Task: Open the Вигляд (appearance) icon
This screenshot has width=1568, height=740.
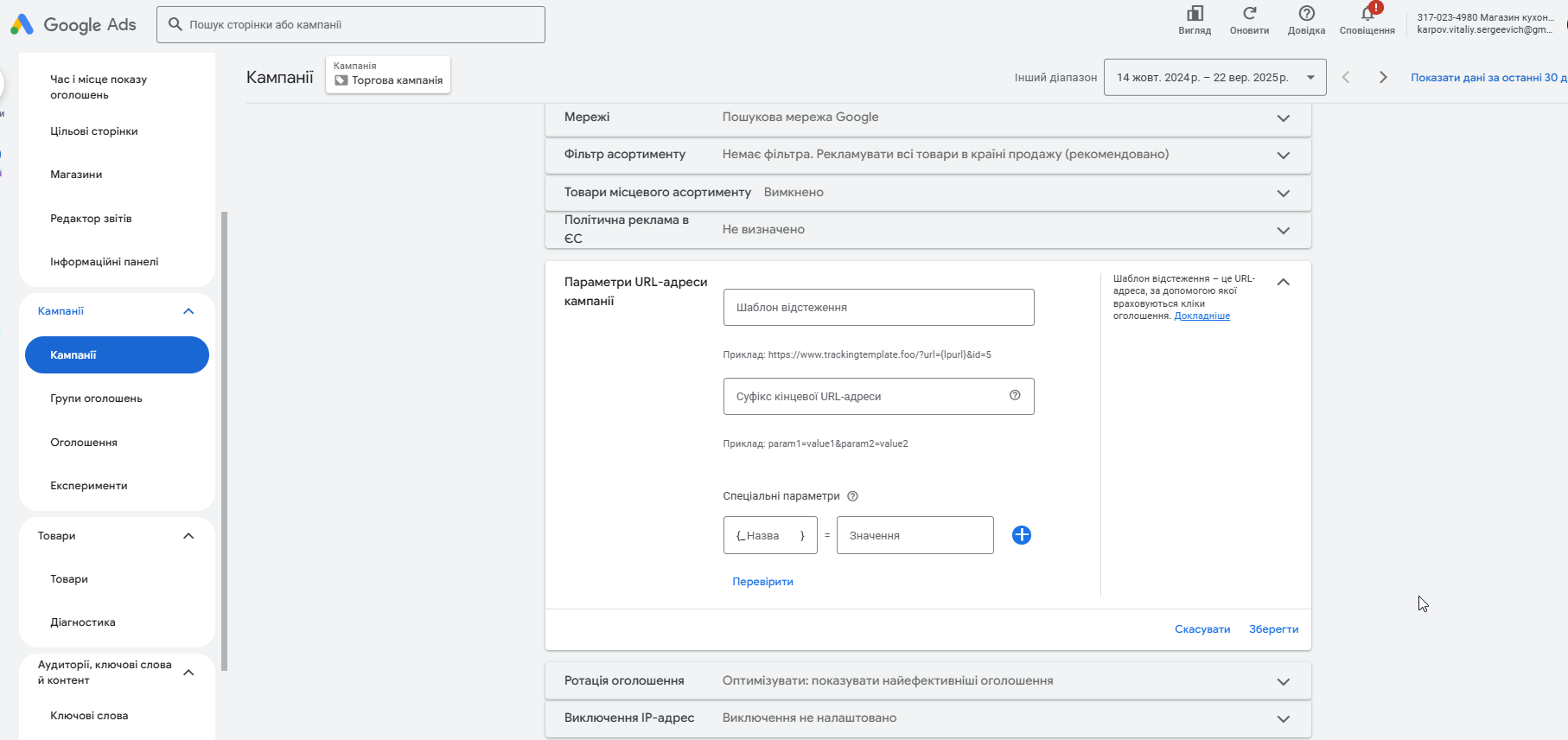Action: click(x=1195, y=14)
